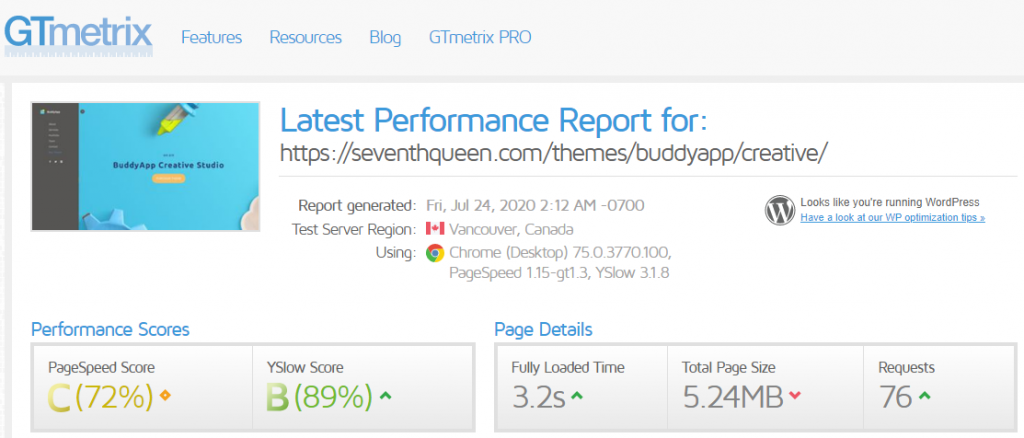Click the Page Details heading

pos(543,329)
